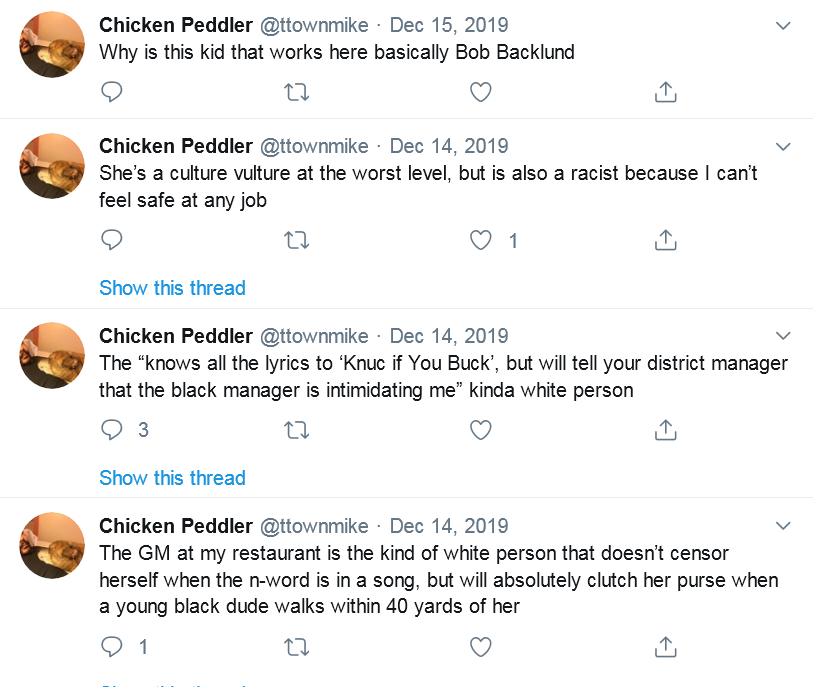Retweet the Bob Backlund tweet

tap(297, 92)
